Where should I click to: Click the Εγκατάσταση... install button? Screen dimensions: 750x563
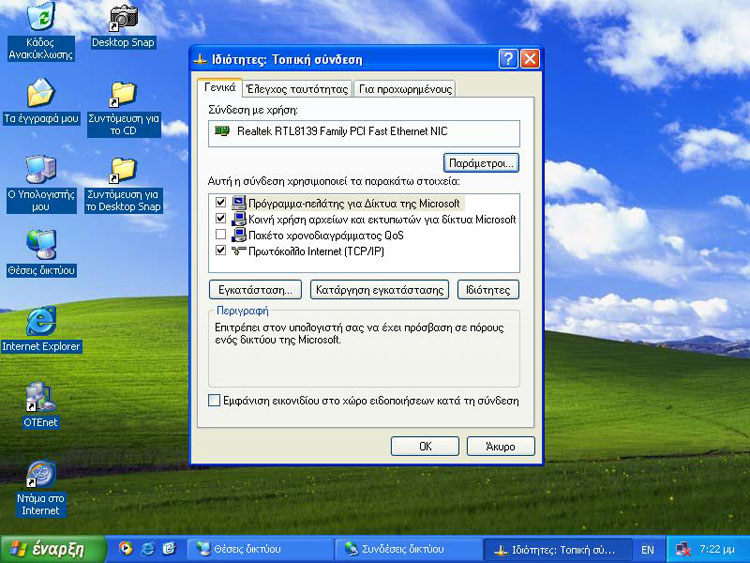pos(255,290)
